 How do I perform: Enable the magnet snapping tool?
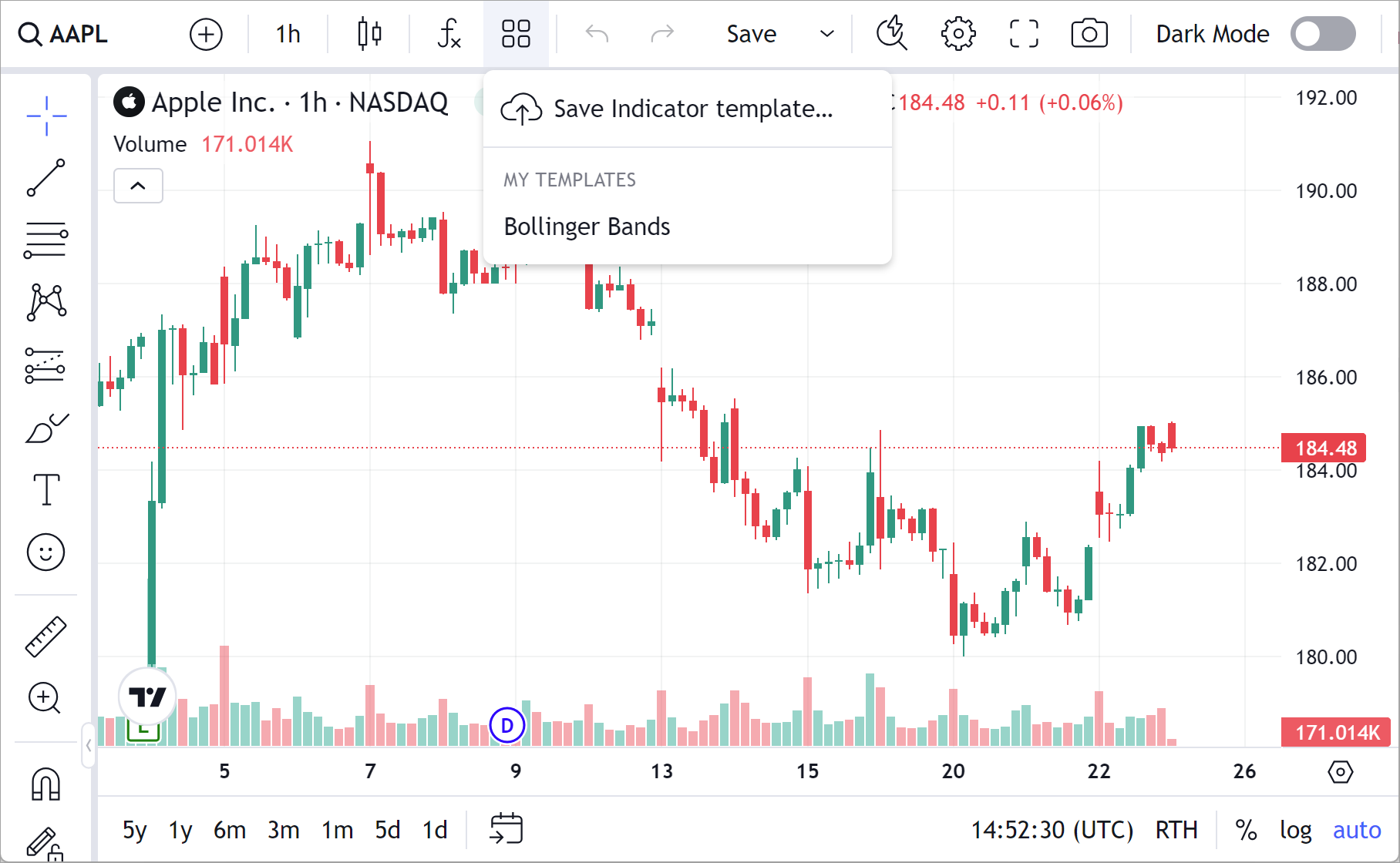[45, 783]
